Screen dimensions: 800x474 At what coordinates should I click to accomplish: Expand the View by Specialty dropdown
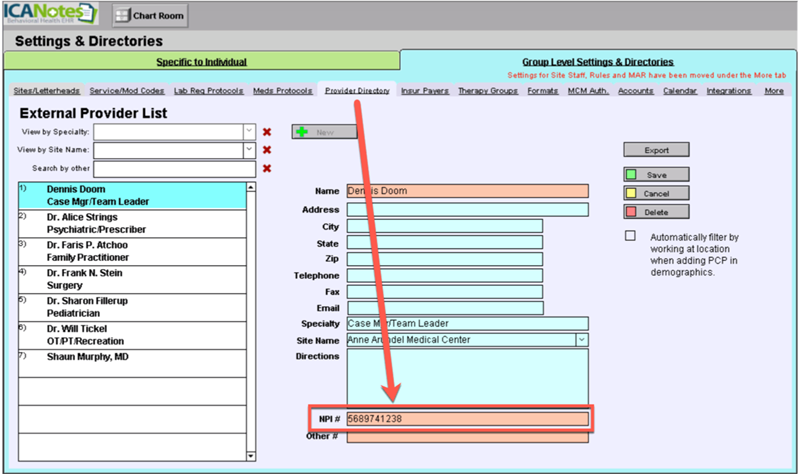coord(249,132)
